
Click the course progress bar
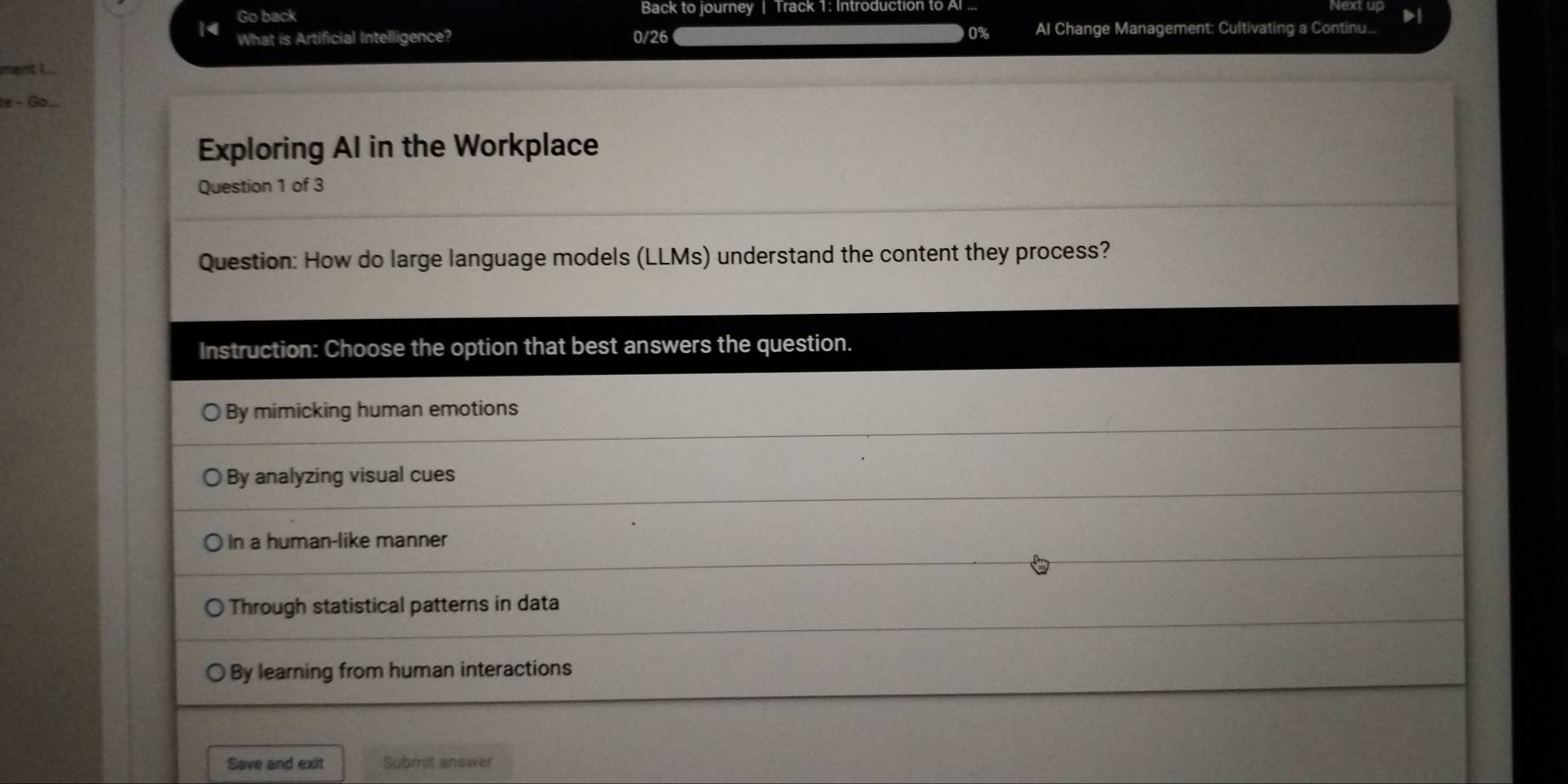coord(818,35)
